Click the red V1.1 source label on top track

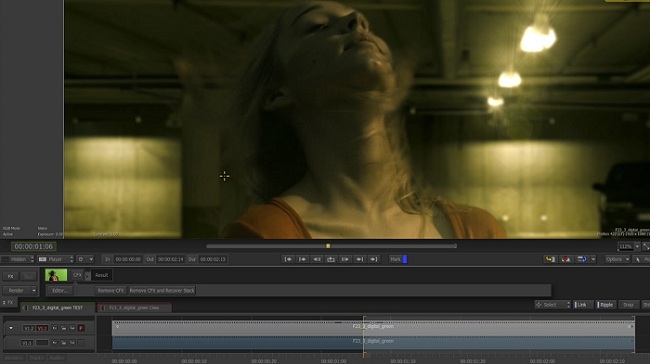click(42, 328)
